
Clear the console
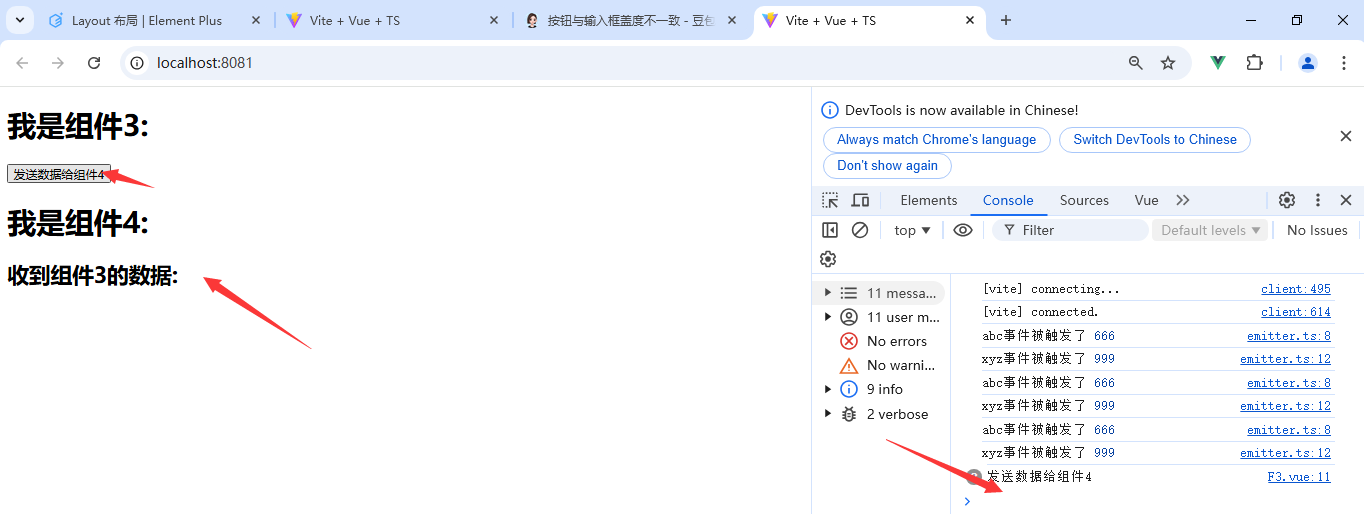click(860, 230)
